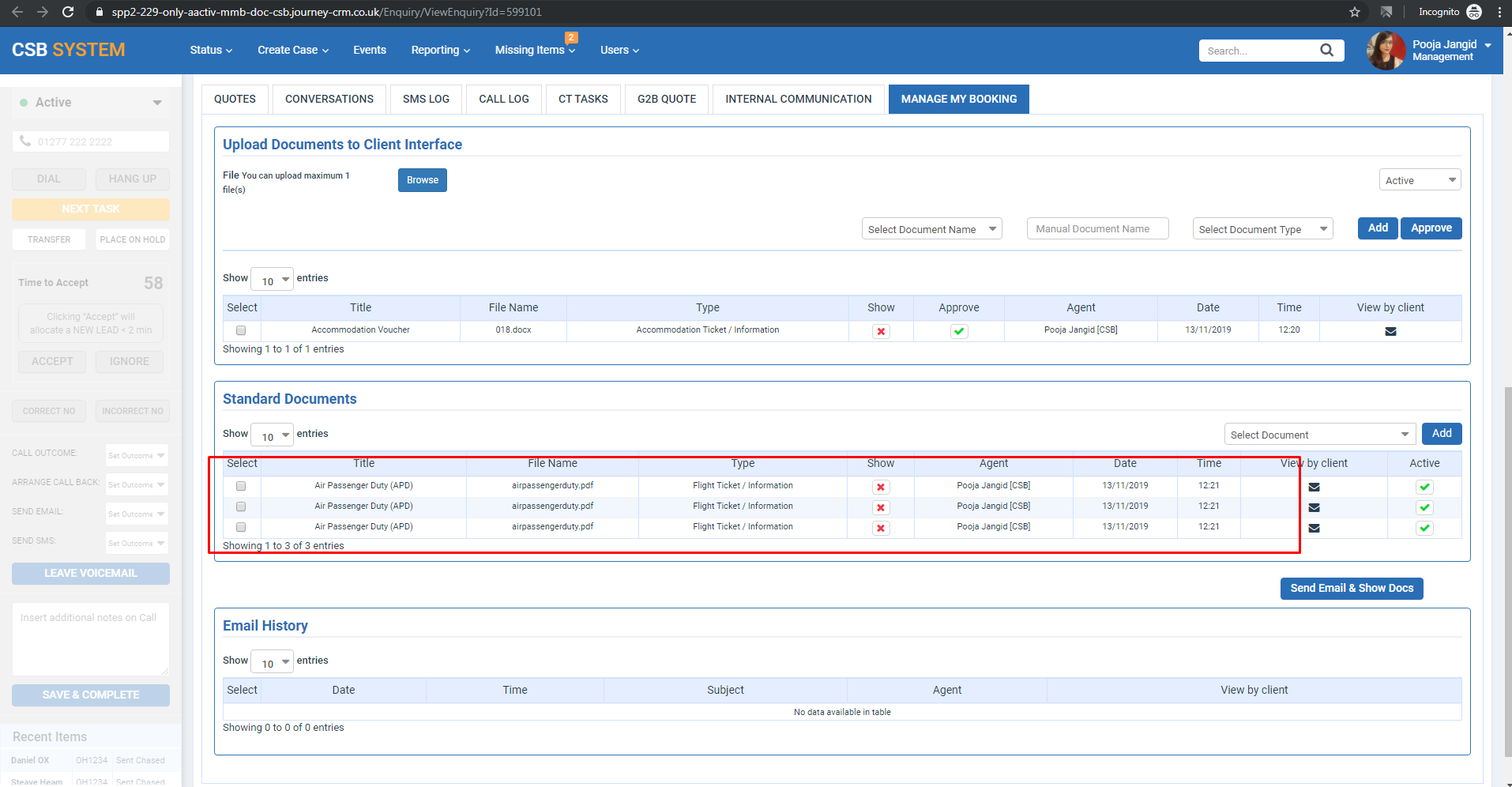This screenshot has height=787, width=1512.
Task: Click green Active tick in last APD row
Action: (1424, 528)
